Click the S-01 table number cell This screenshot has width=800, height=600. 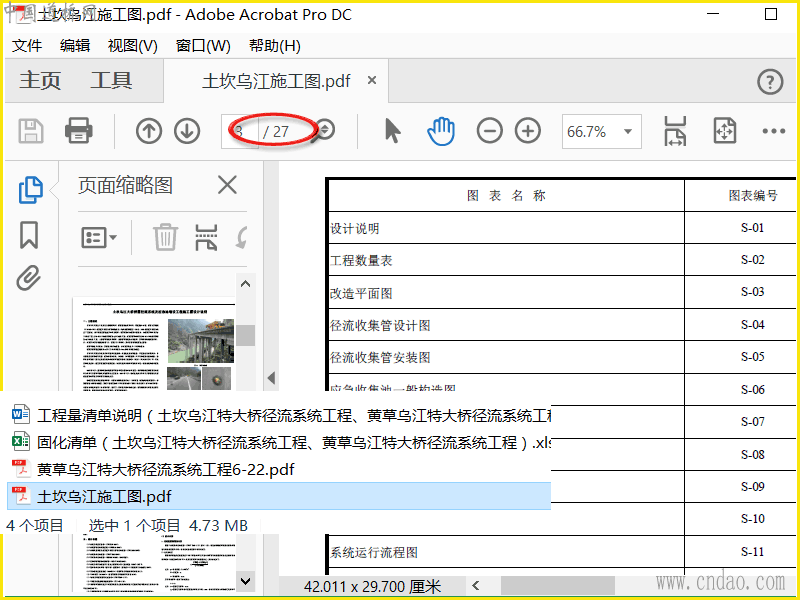click(741, 228)
